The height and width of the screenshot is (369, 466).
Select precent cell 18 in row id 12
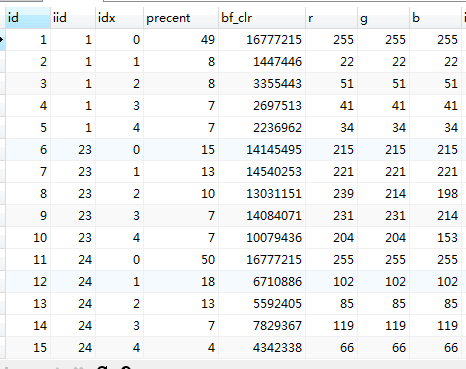coord(181,282)
